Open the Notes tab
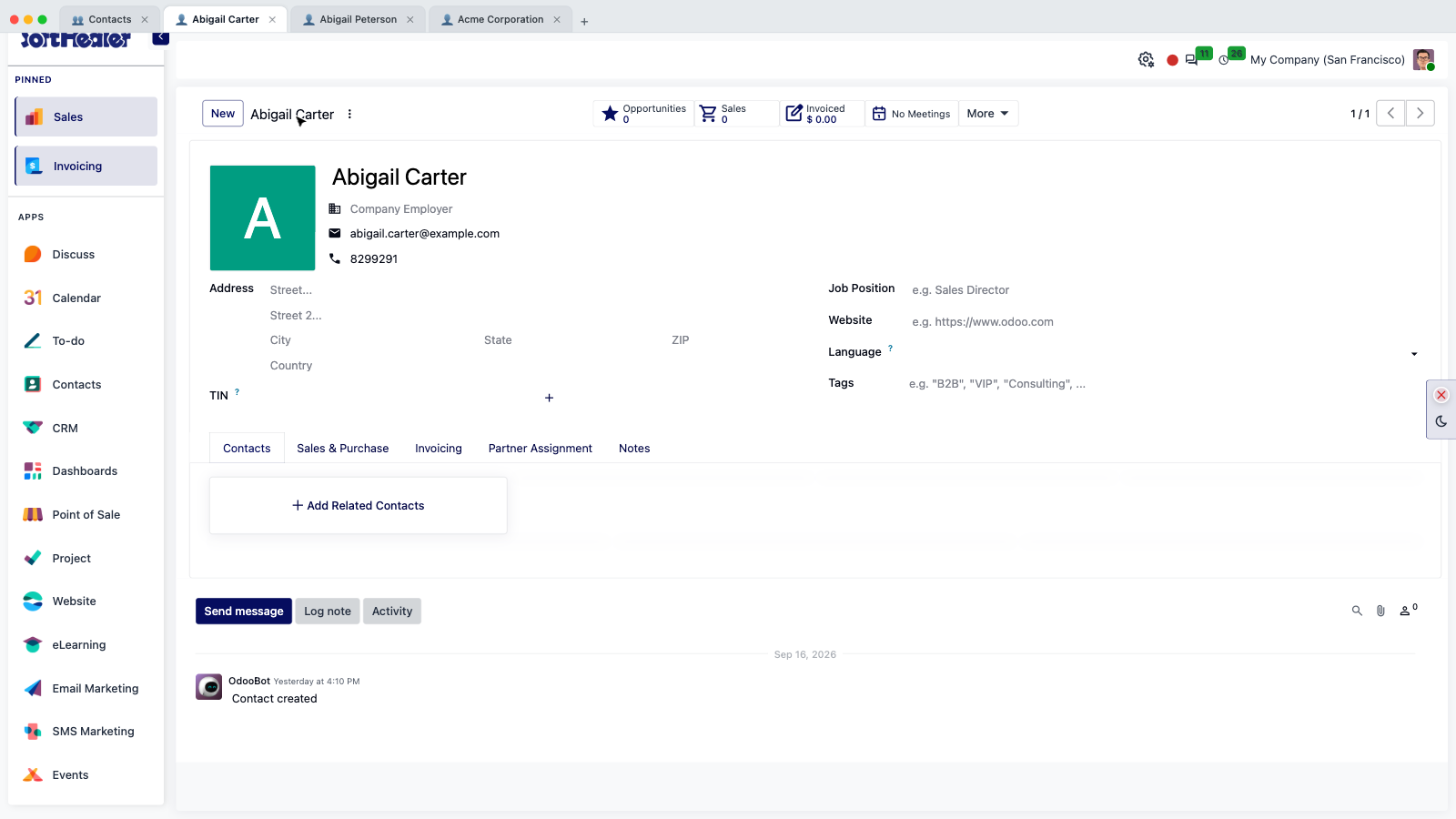 (x=634, y=449)
